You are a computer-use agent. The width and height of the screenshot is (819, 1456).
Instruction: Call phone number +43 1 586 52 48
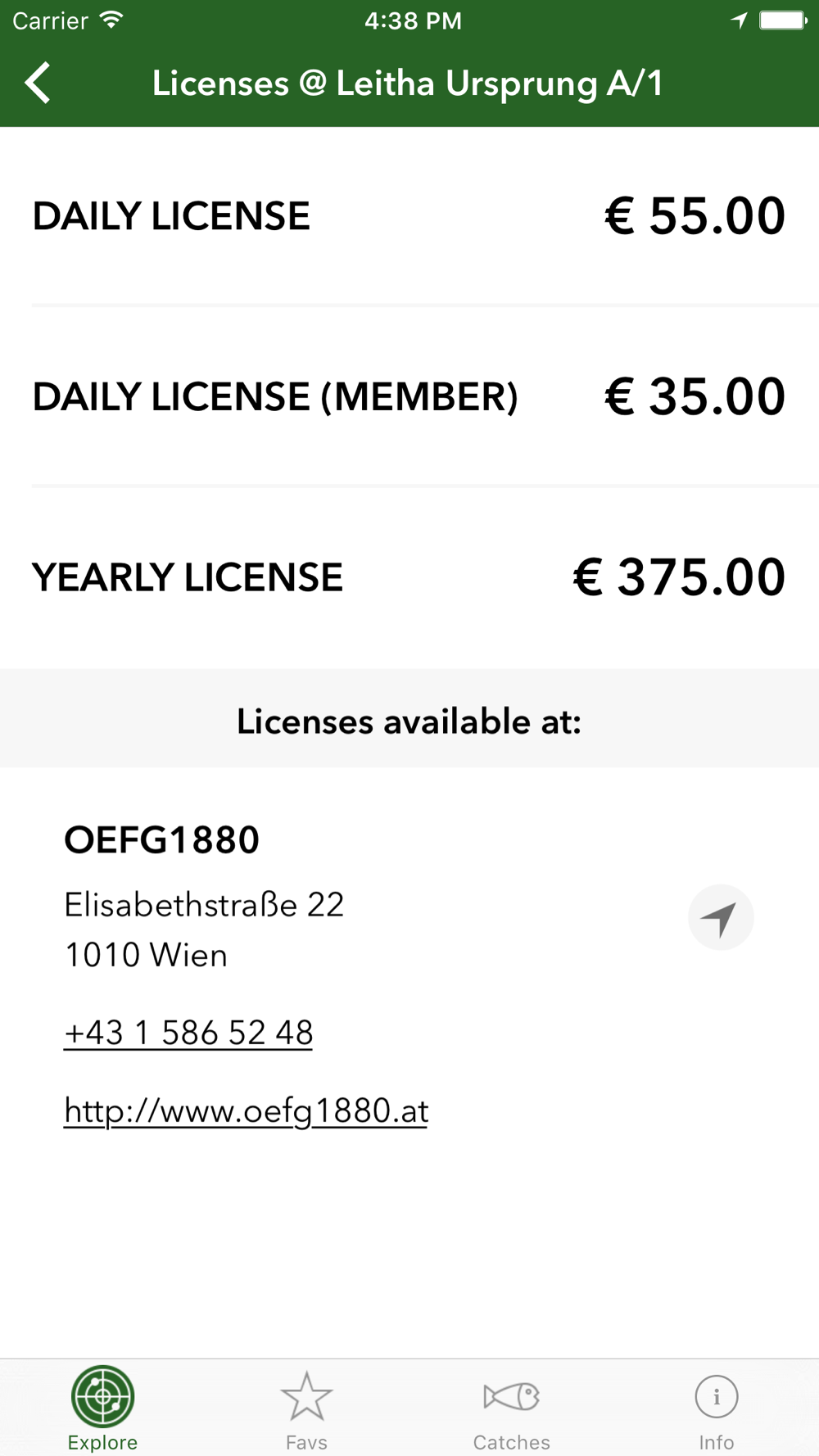(x=188, y=1033)
